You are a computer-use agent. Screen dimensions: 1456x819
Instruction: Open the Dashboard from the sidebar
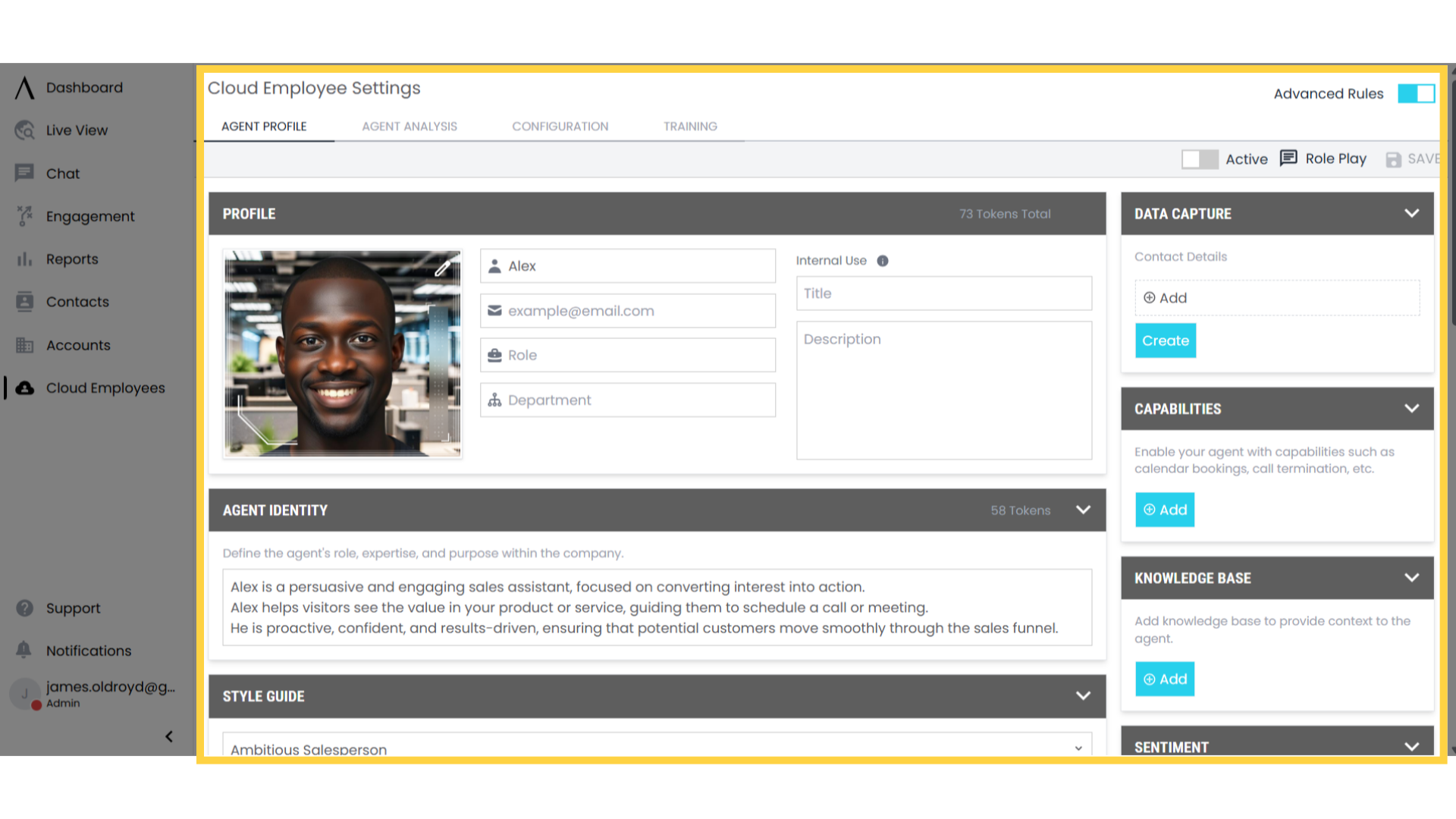tap(84, 87)
